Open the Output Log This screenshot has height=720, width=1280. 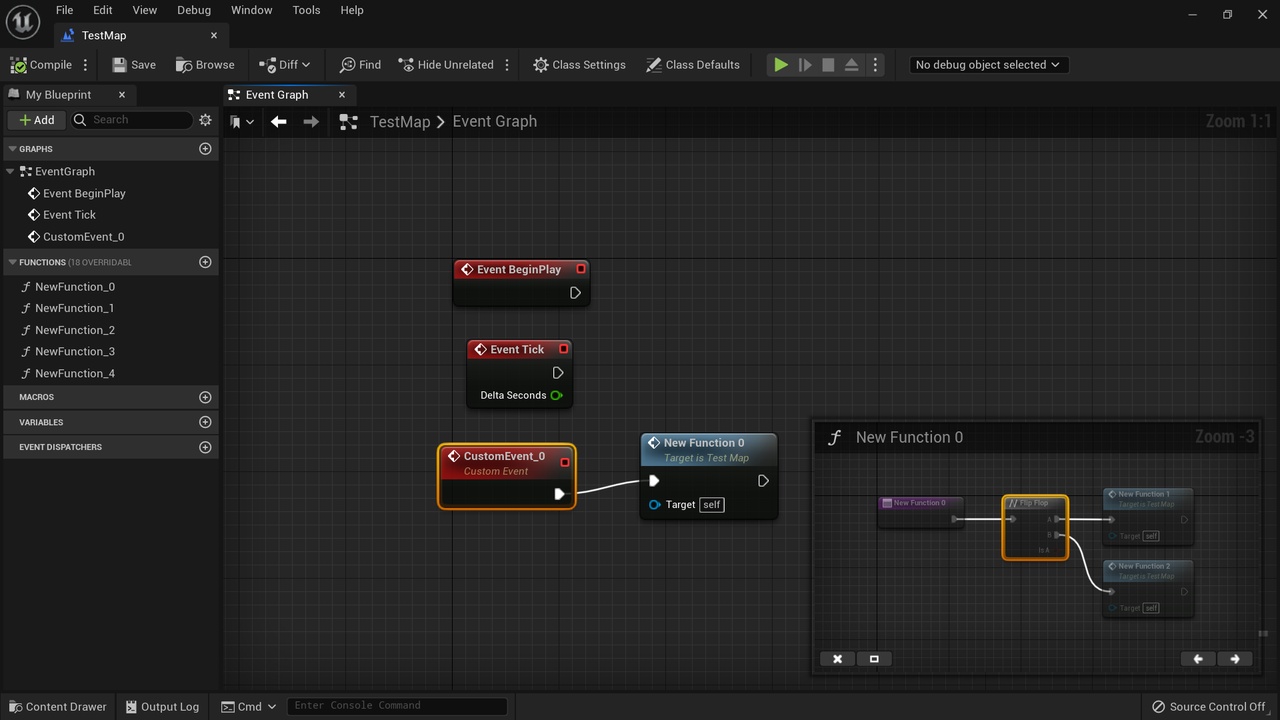tap(162, 706)
